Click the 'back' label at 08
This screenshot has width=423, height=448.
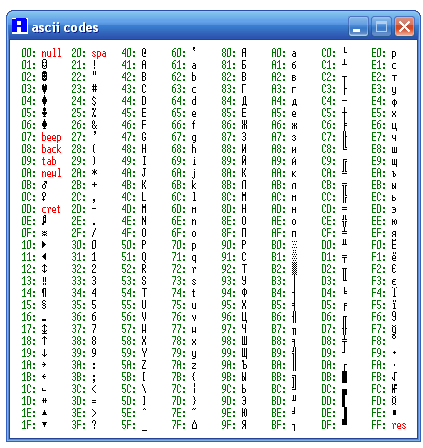pyautogui.click(x=51, y=149)
